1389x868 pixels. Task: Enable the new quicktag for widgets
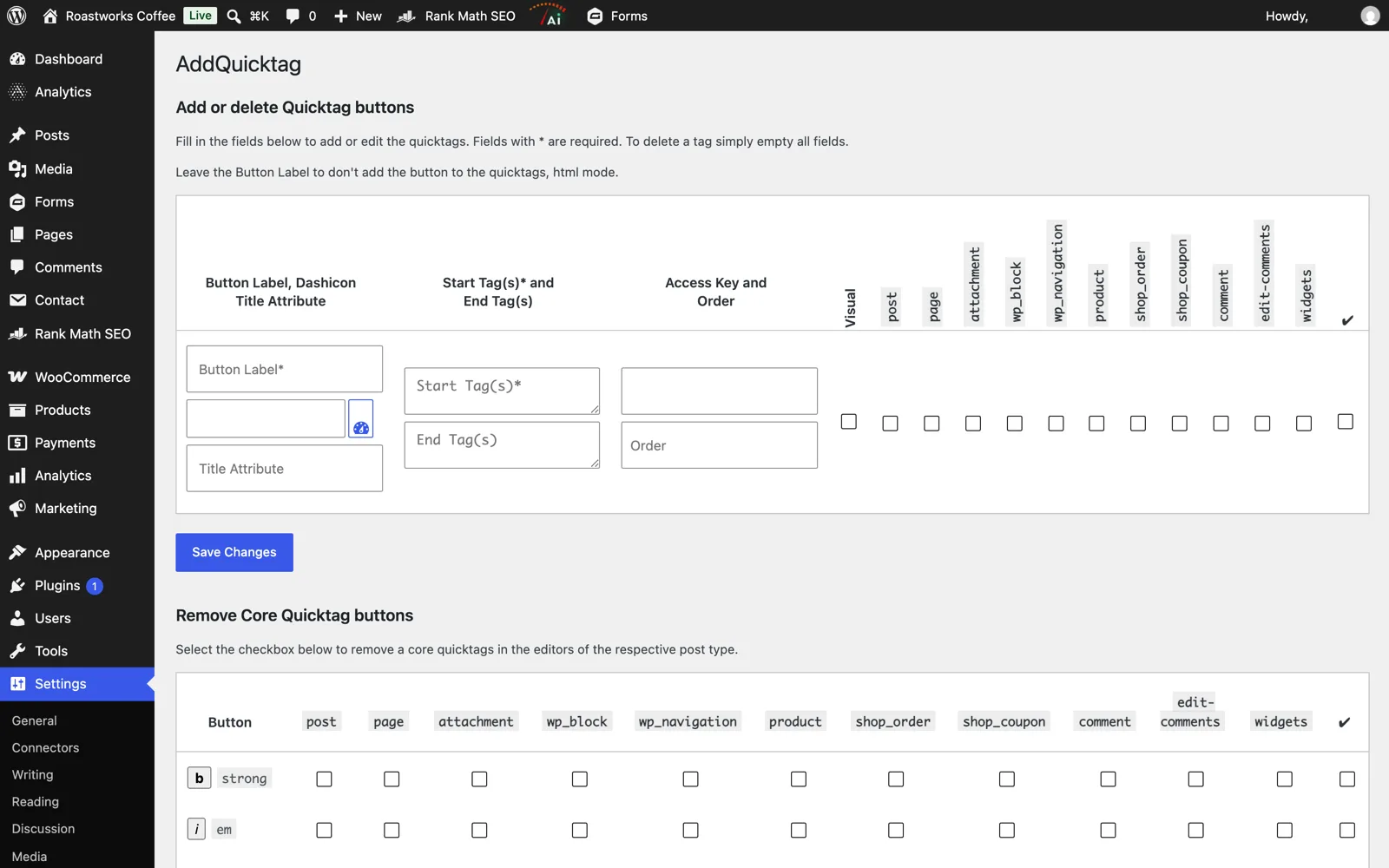(x=1304, y=424)
